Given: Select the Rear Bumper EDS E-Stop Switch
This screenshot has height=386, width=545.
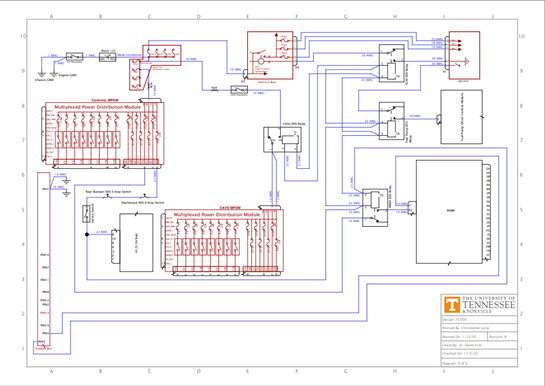Looking at the screenshot, I should pyautogui.click(x=108, y=196).
